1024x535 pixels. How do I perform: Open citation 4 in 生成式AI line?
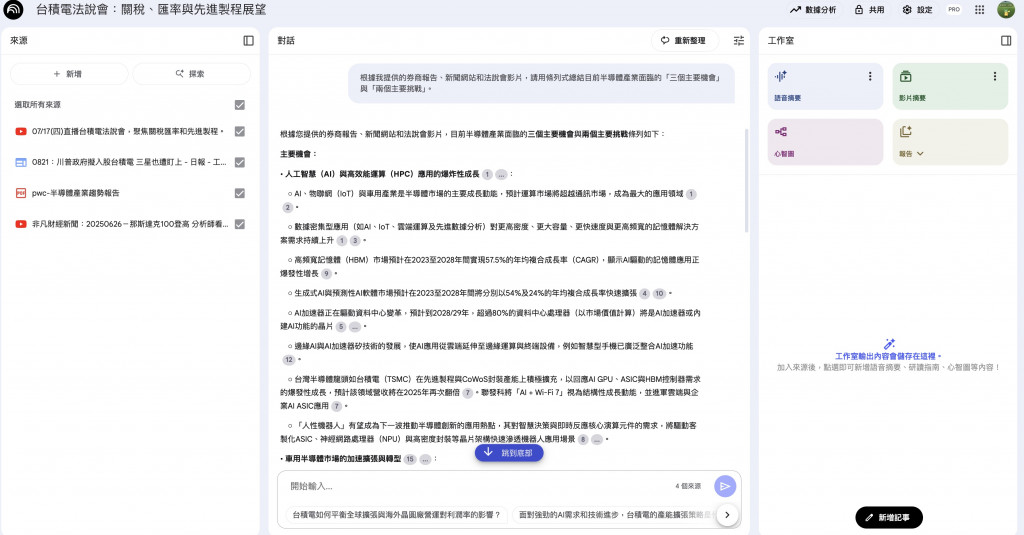click(645, 293)
